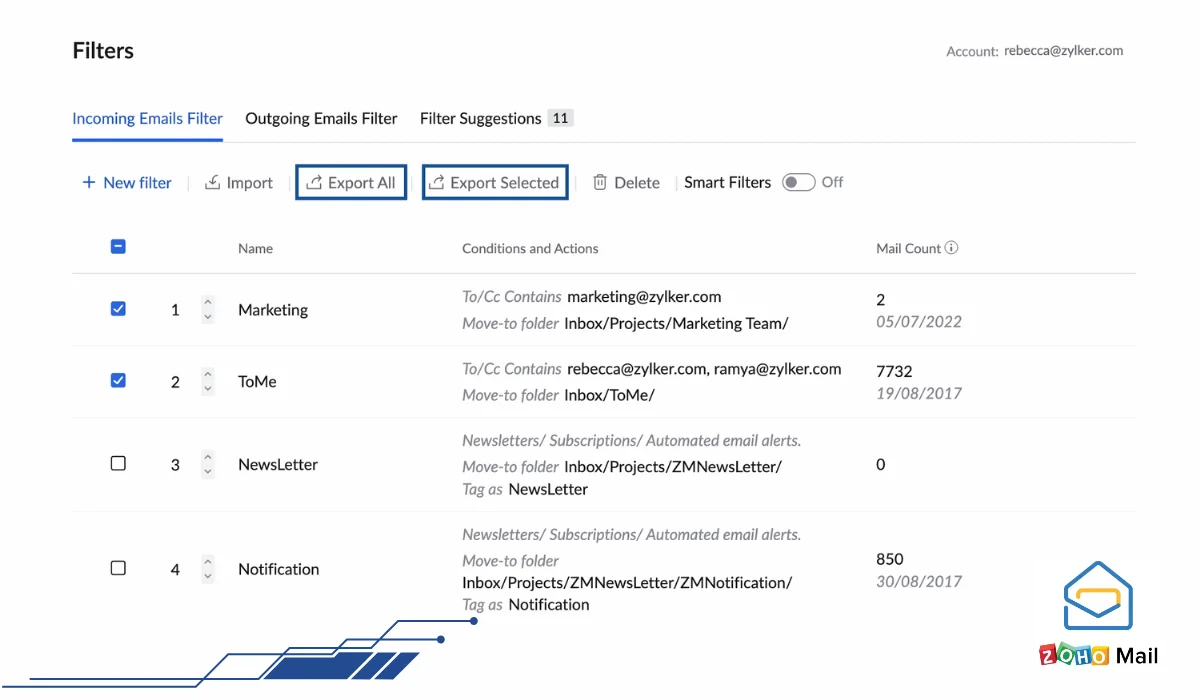Open the Notification filter by name
This screenshot has height=700, width=1200.
pos(278,569)
